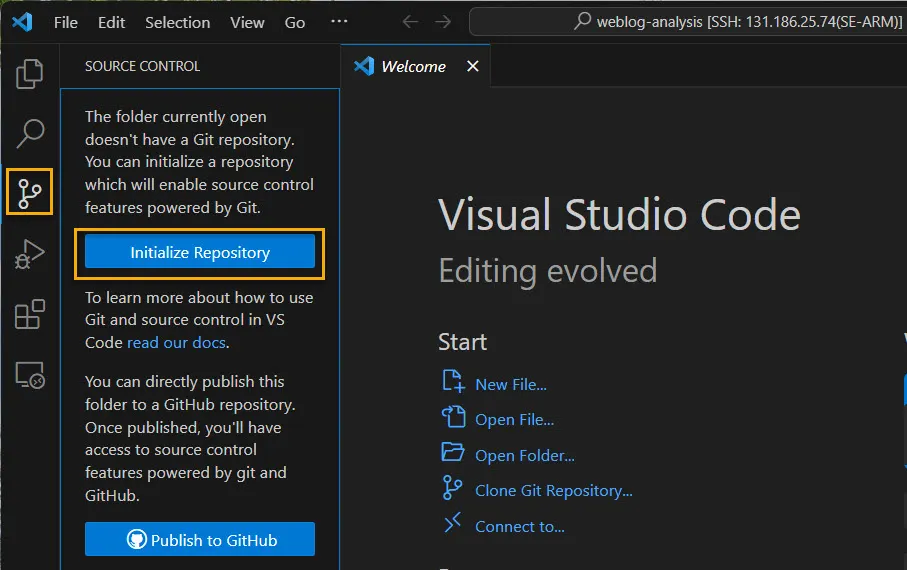The height and width of the screenshot is (570, 907).
Task: Click the VS Code logo in title bar
Action: [22, 22]
